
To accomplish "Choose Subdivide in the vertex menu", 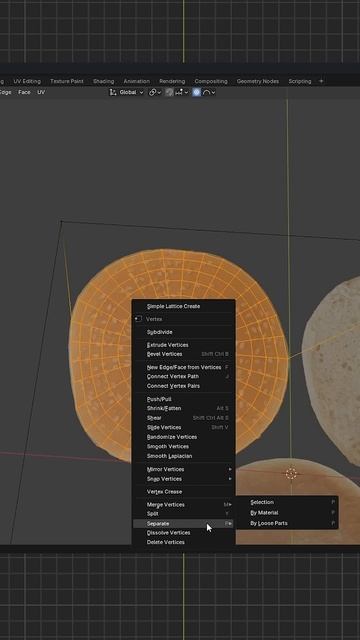I will (x=183, y=332).
